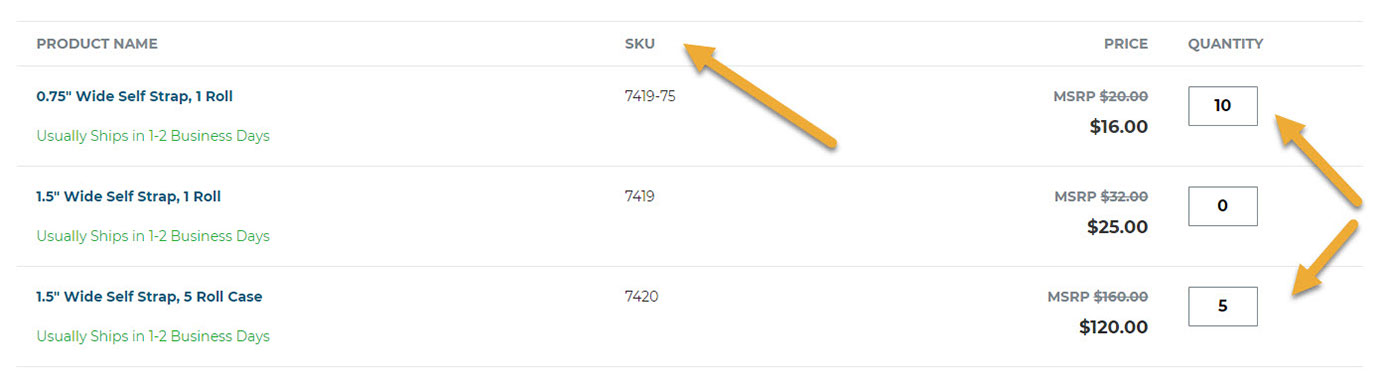
Task: Click the PRODUCT NAME column header
Action: coord(97,44)
